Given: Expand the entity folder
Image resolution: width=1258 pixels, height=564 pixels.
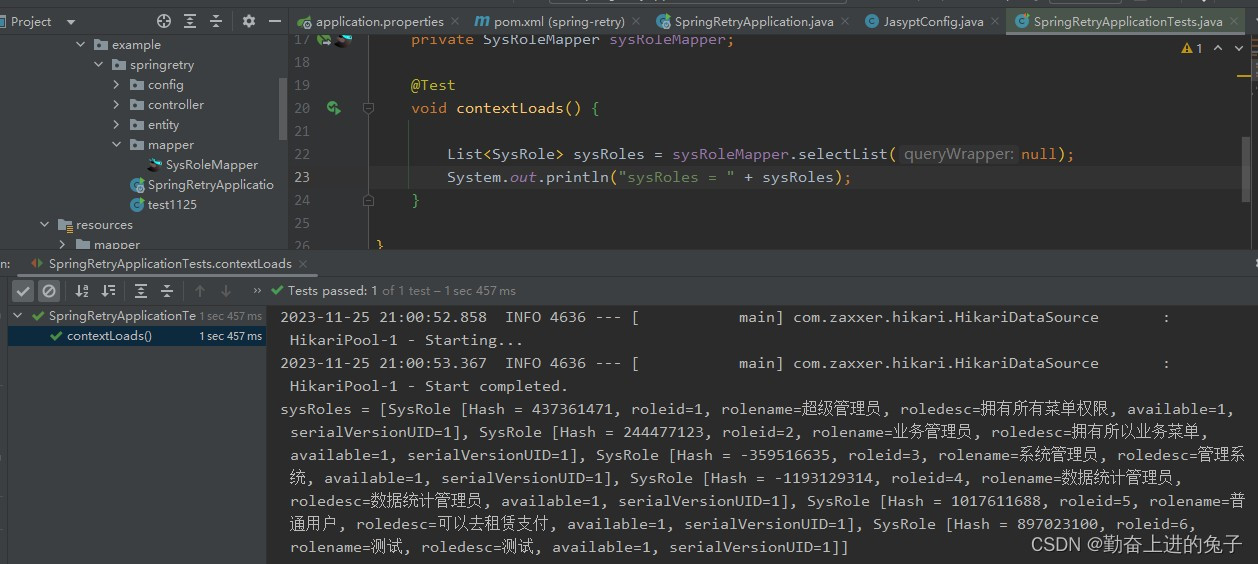Looking at the screenshot, I should click(116, 125).
